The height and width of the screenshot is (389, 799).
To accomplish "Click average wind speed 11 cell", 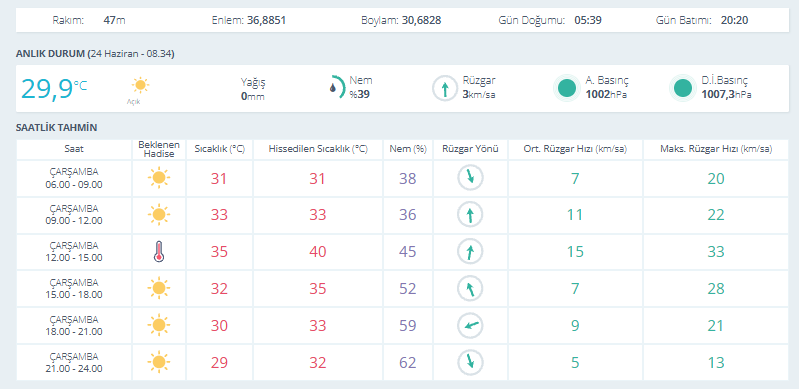I will [575, 215].
